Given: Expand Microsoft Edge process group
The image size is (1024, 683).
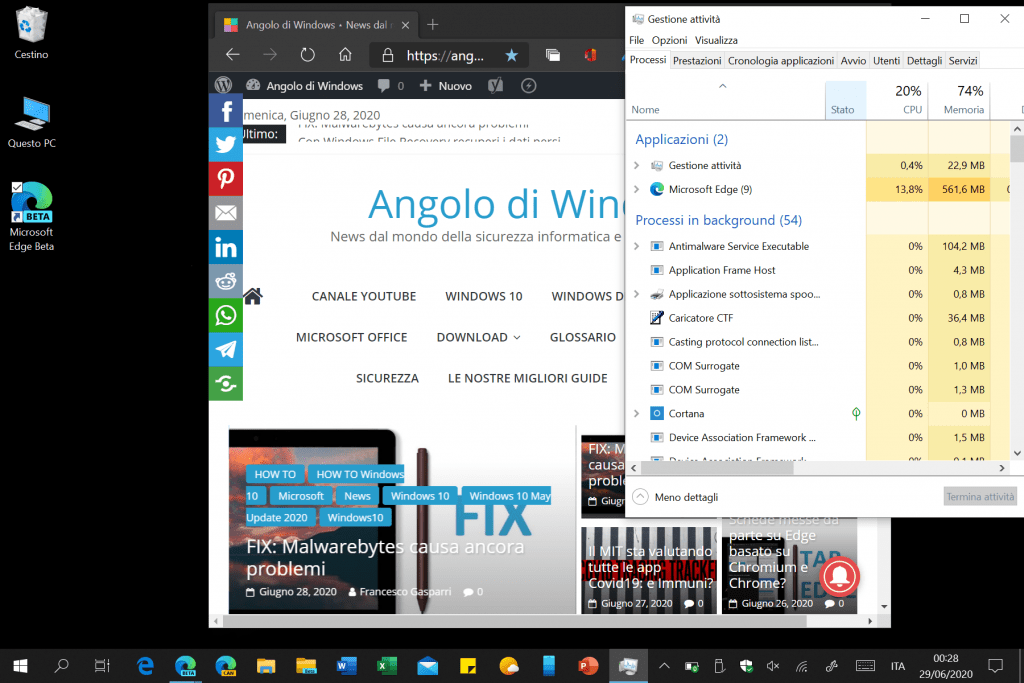Looking at the screenshot, I should click(x=637, y=189).
